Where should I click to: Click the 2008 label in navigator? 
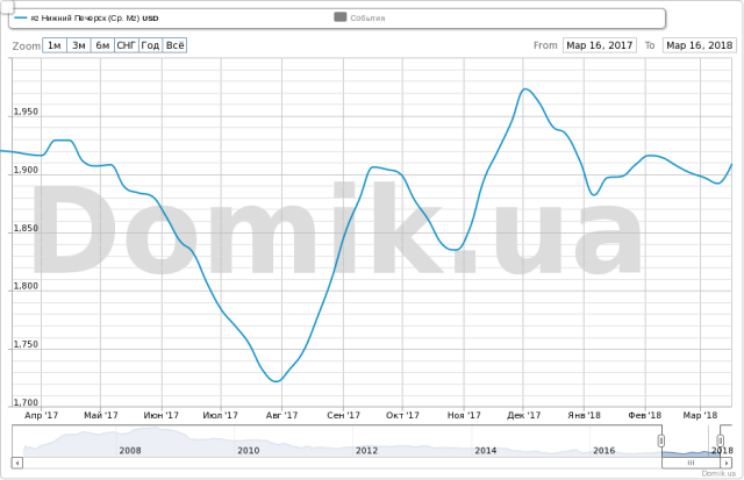tap(130, 450)
